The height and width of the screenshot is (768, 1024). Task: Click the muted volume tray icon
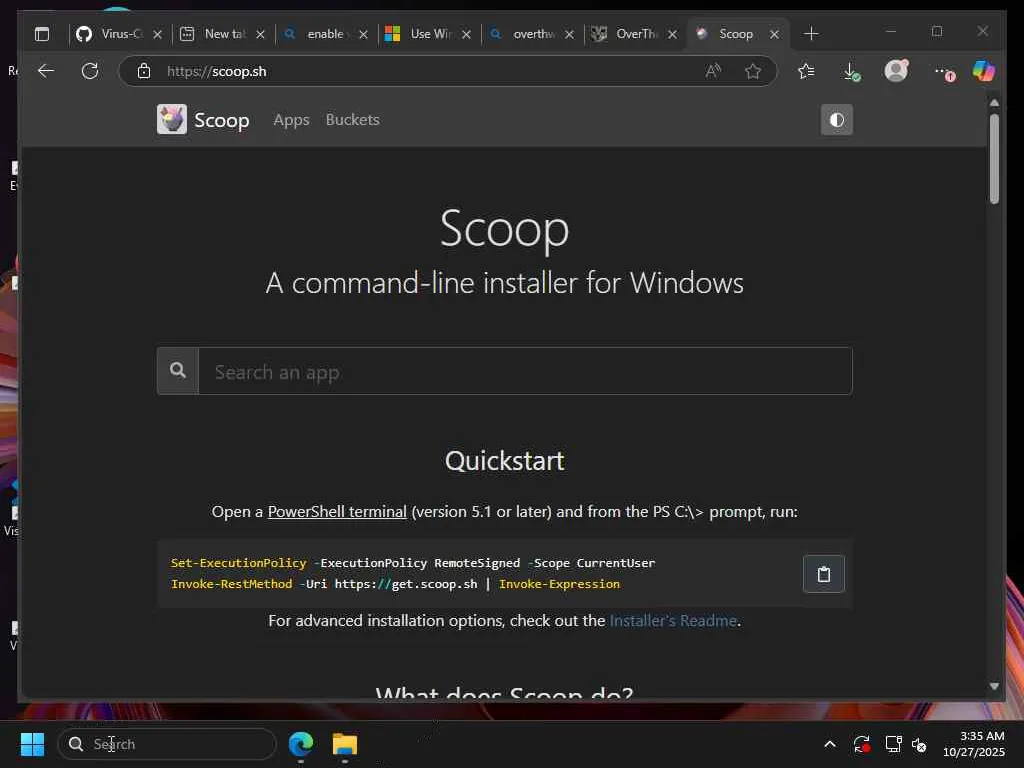point(920,744)
